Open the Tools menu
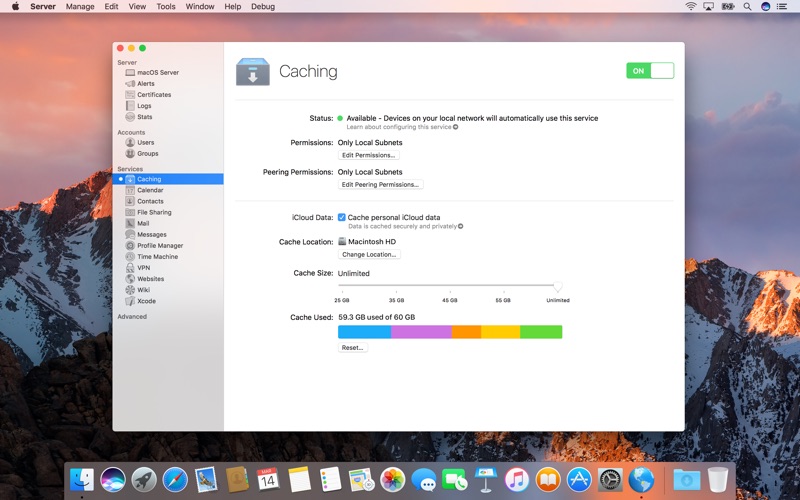Viewport: 800px width, 500px height. click(x=166, y=7)
